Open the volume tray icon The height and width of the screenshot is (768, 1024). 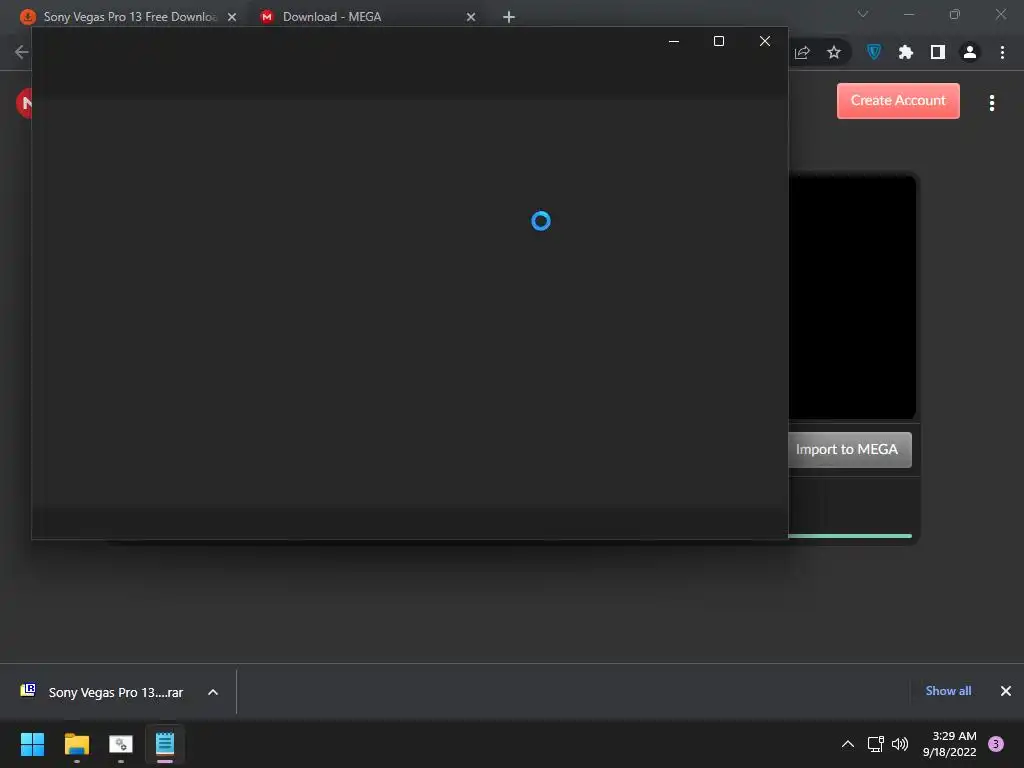(x=900, y=744)
